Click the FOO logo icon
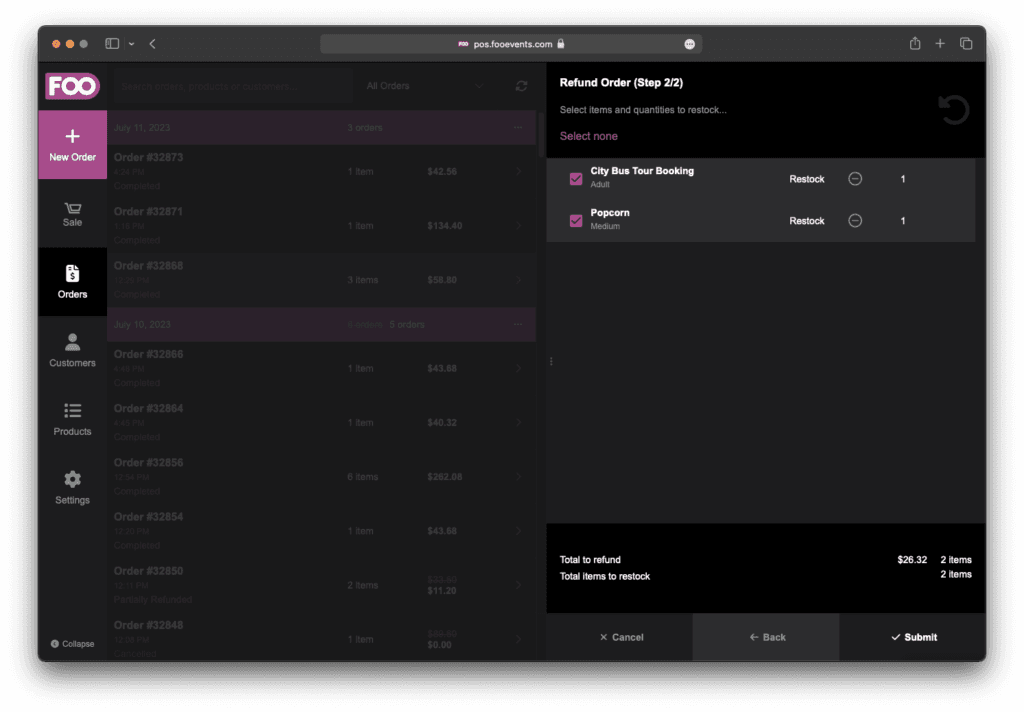 coord(72,86)
